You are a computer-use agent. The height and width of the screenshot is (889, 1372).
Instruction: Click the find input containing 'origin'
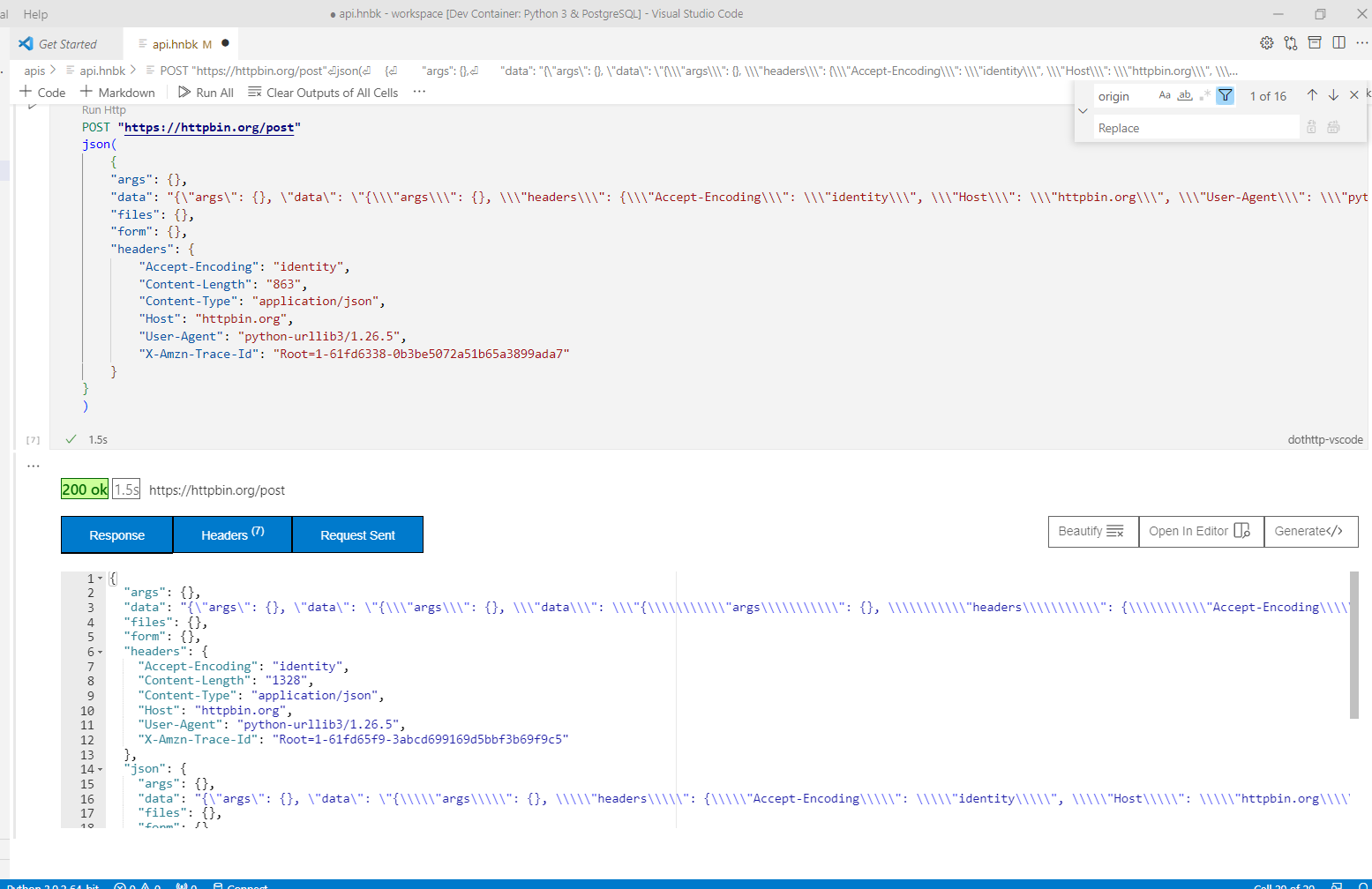coord(1125,96)
